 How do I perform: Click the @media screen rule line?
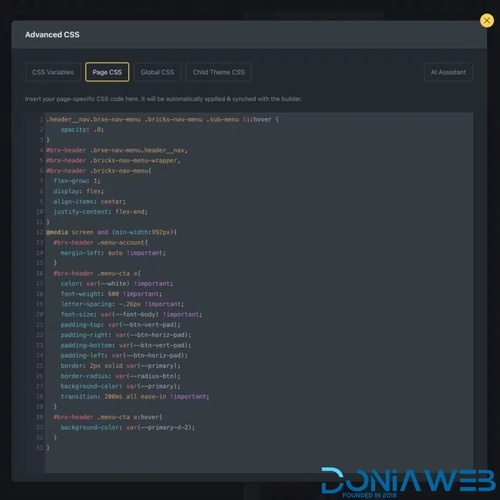[x=112, y=232]
